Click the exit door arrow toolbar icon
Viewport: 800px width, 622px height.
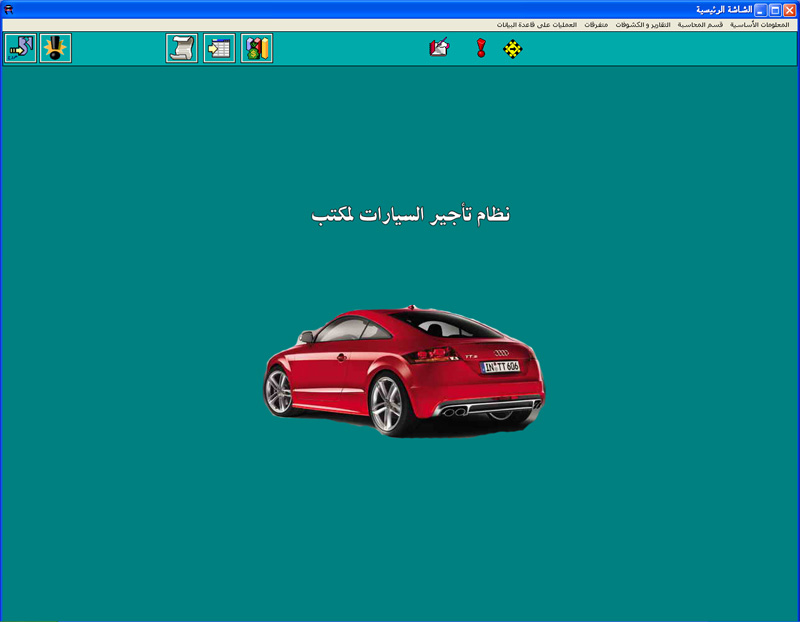pyautogui.click(x=20, y=48)
